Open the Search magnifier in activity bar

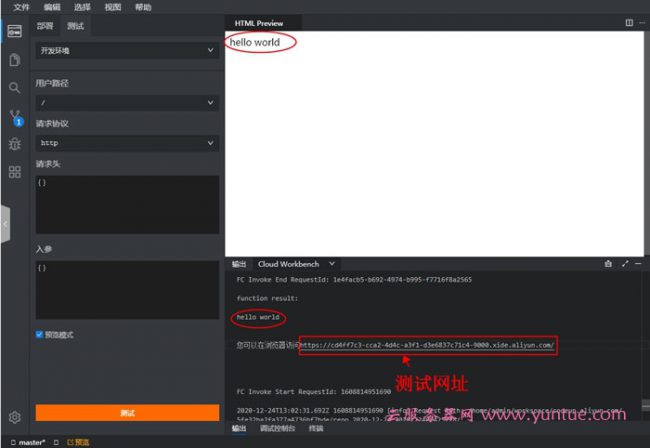point(14,88)
